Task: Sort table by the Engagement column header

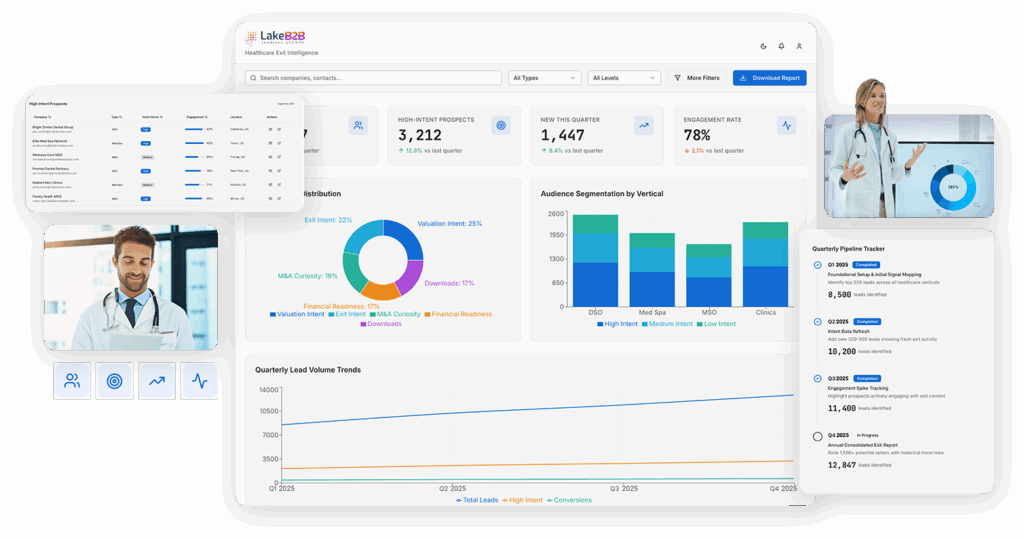Action: pos(198,117)
